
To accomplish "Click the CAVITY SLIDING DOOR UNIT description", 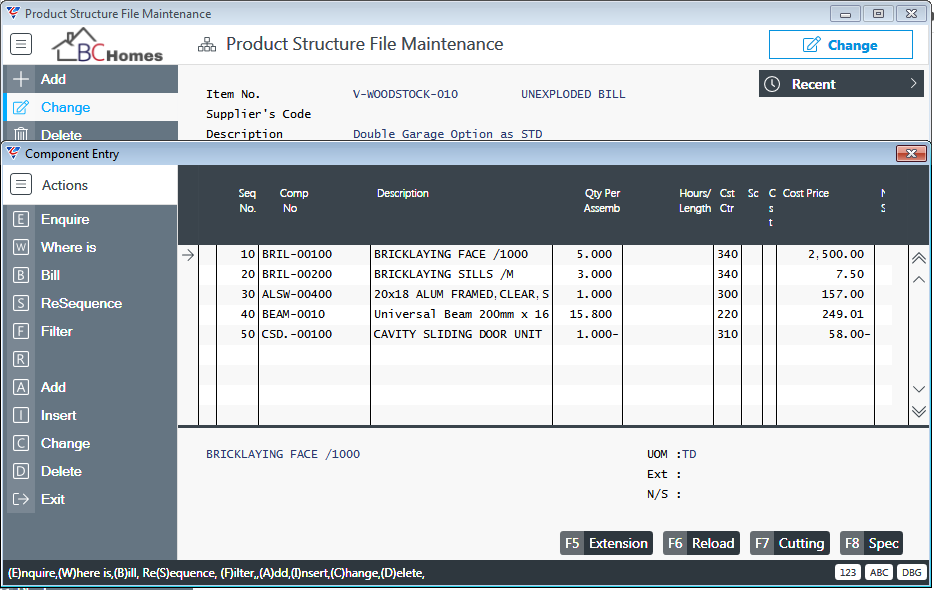I will (457, 334).
